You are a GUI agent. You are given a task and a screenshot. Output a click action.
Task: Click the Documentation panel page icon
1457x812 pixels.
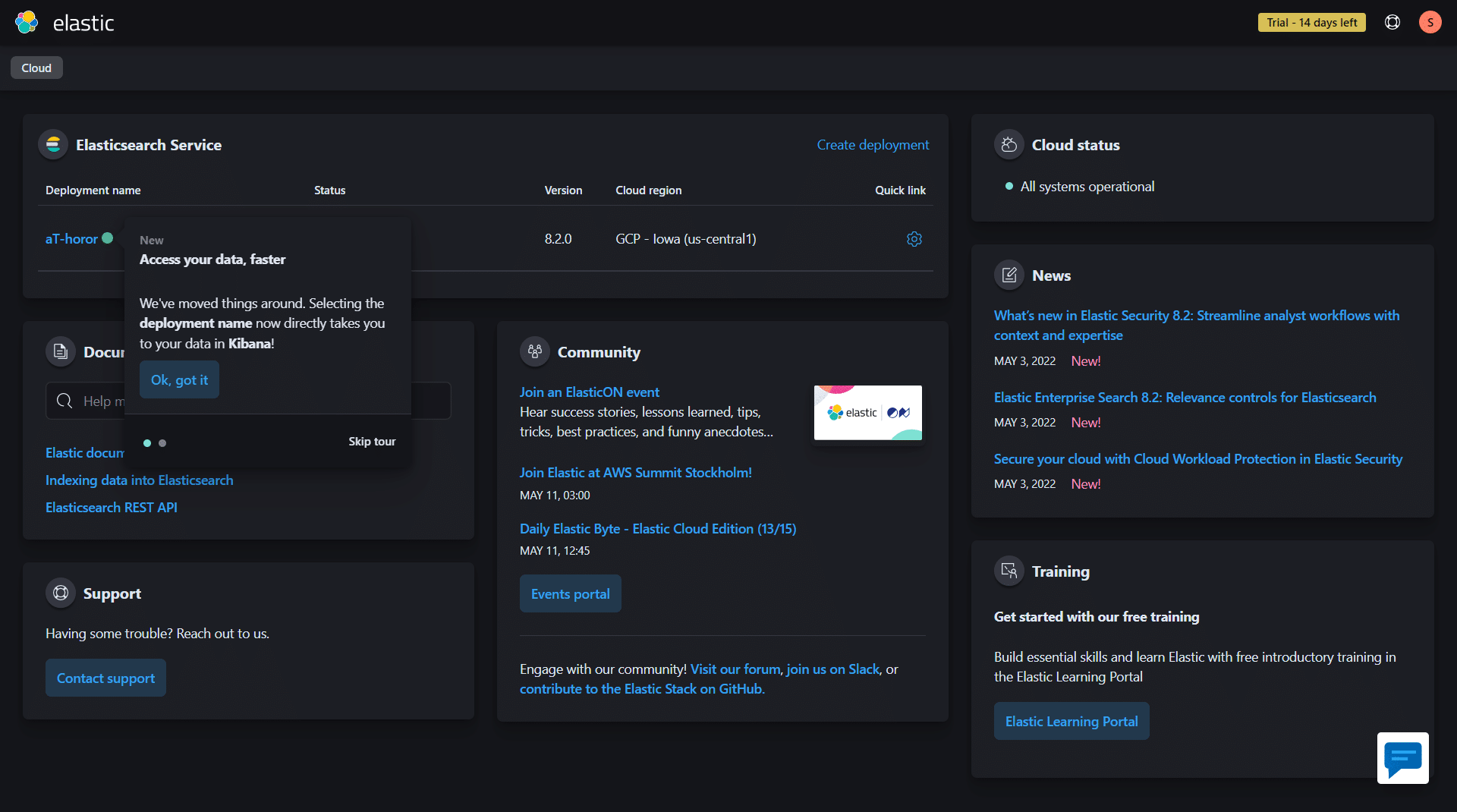tap(60, 351)
